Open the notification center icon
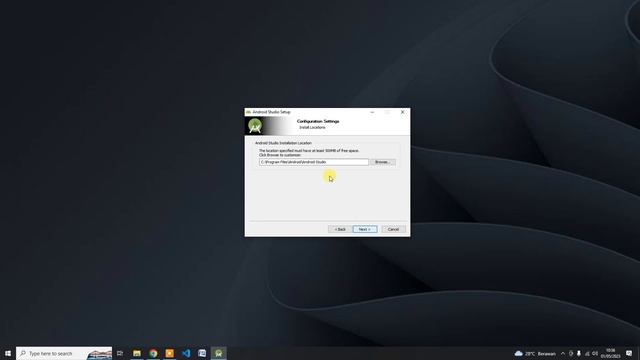Image resolution: width=640 pixels, height=360 pixels. [629, 353]
